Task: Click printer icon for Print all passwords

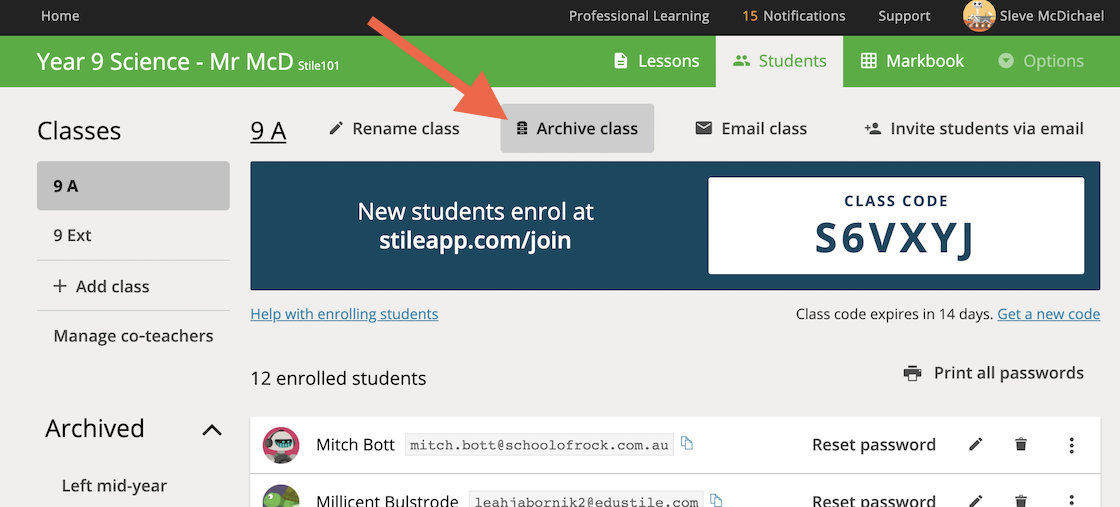Action: point(912,373)
